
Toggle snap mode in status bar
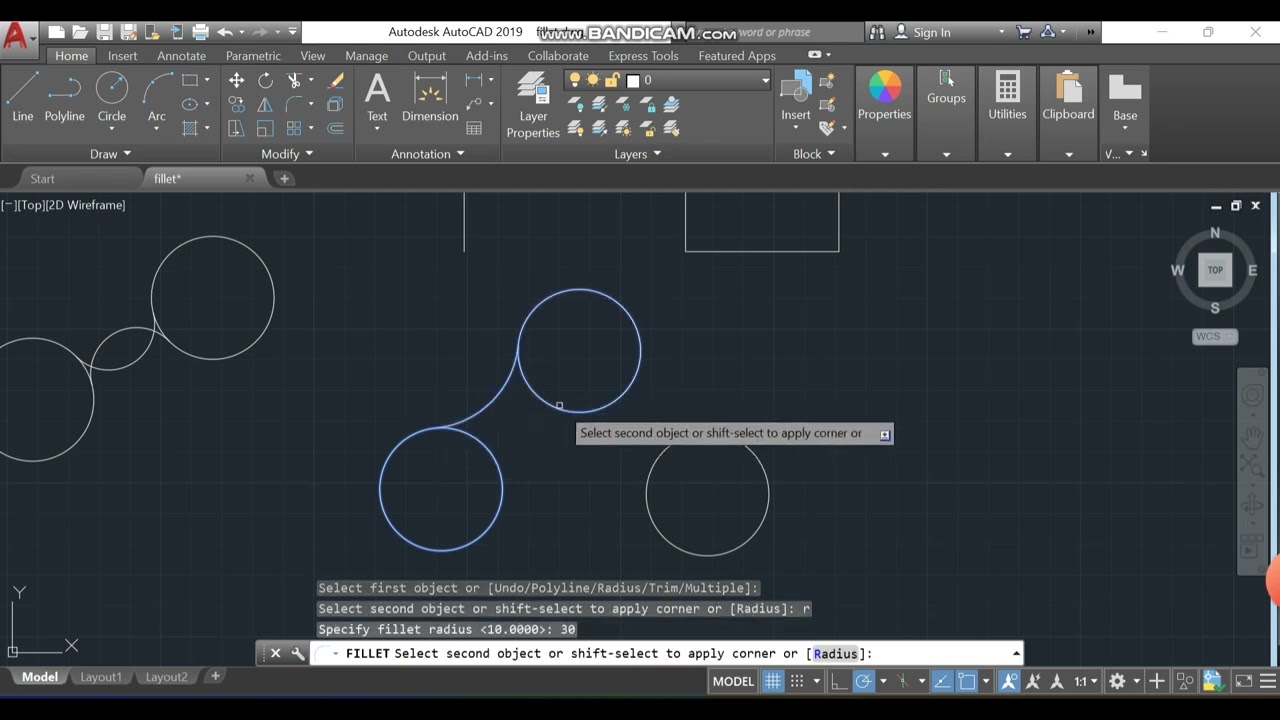797,681
